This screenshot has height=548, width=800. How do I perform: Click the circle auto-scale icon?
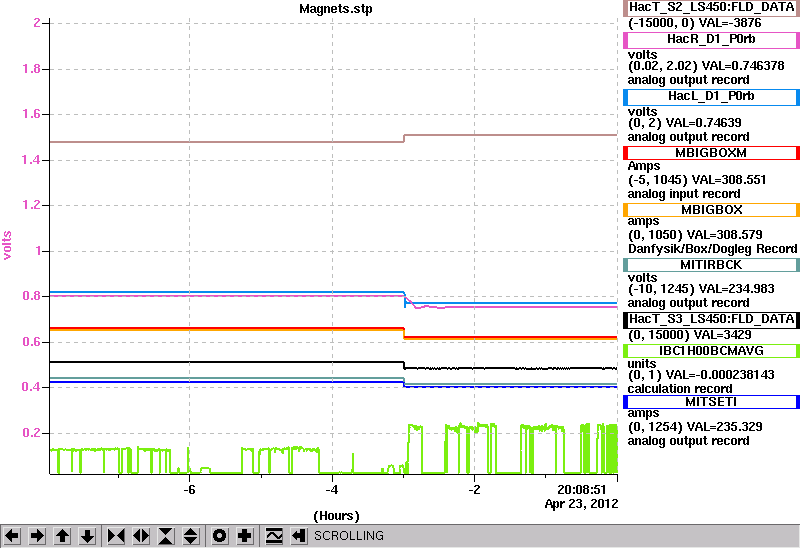point(220,536)
